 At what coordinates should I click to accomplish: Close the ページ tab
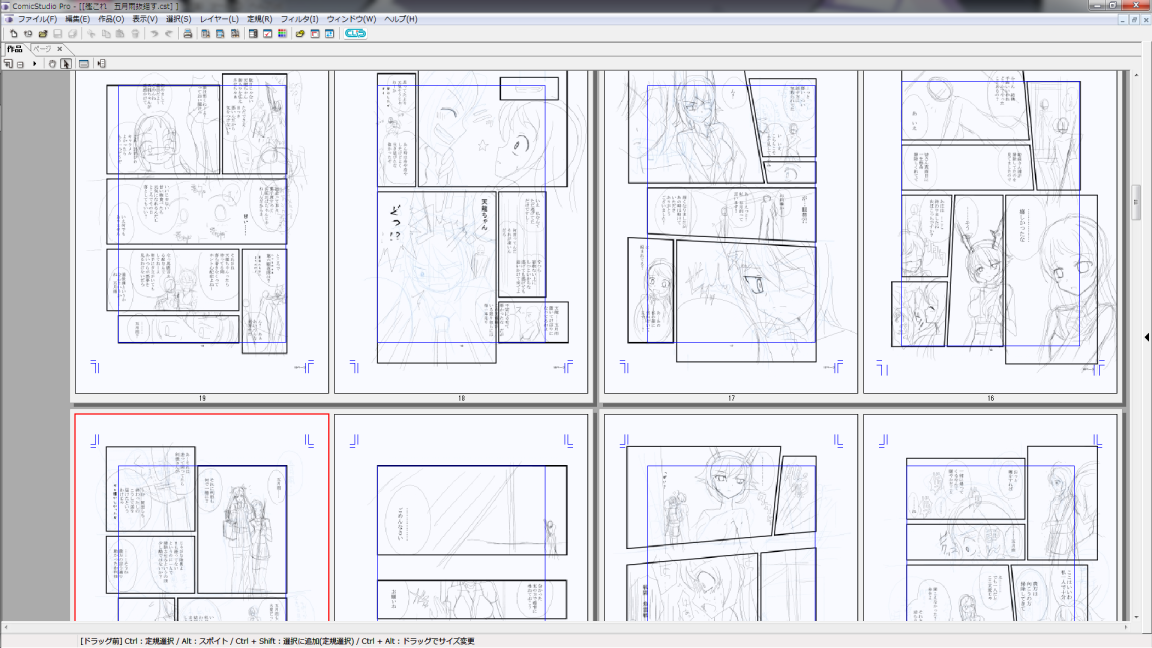click(60, 49)
